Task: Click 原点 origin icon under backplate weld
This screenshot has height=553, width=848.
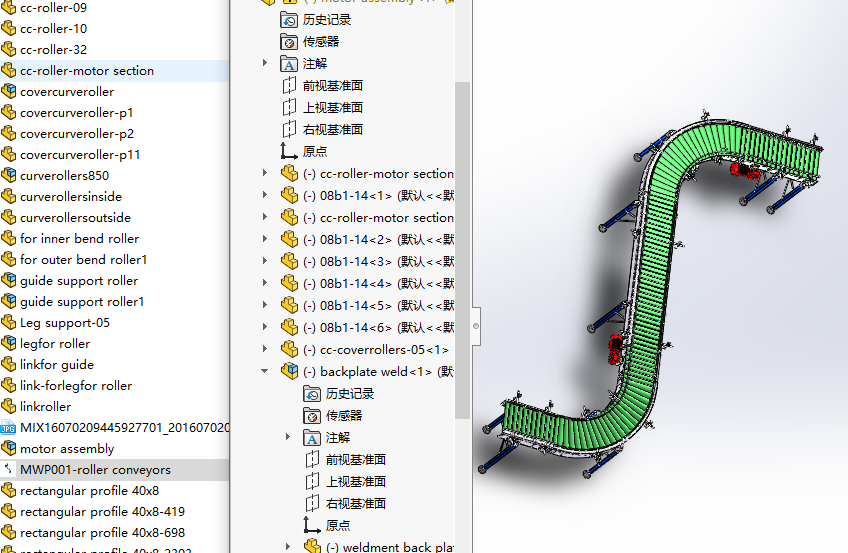Action: [x=312, y=525]
